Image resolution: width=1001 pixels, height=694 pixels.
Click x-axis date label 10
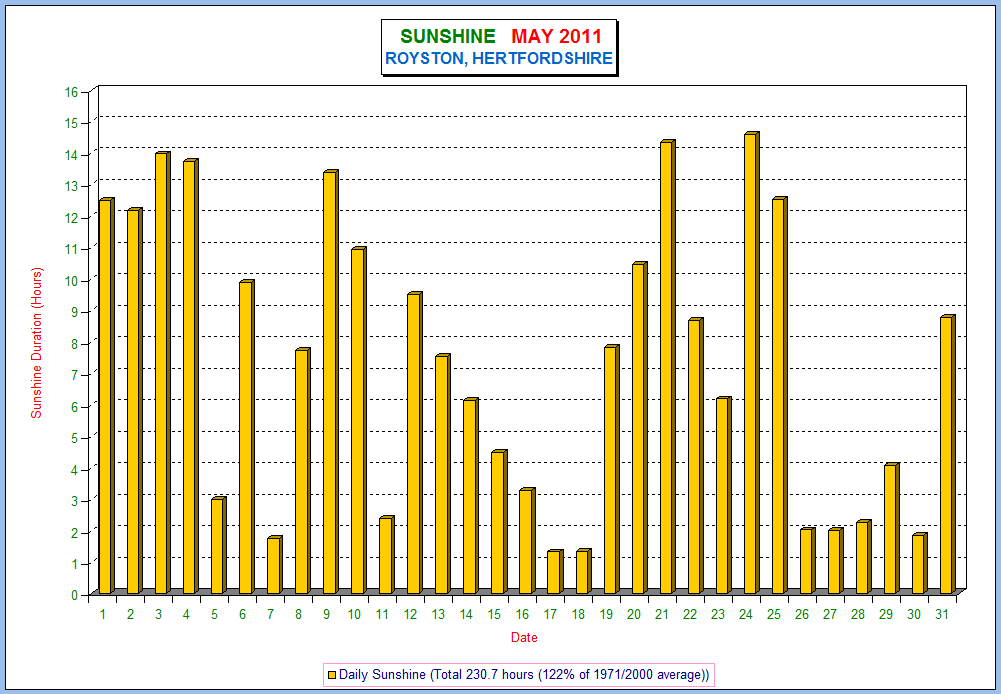tap(354, 615)
